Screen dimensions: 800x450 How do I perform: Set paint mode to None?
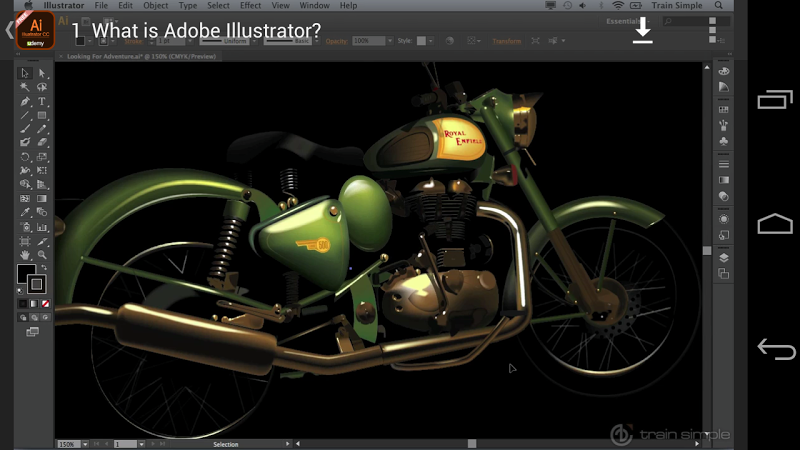coord(45,303)
